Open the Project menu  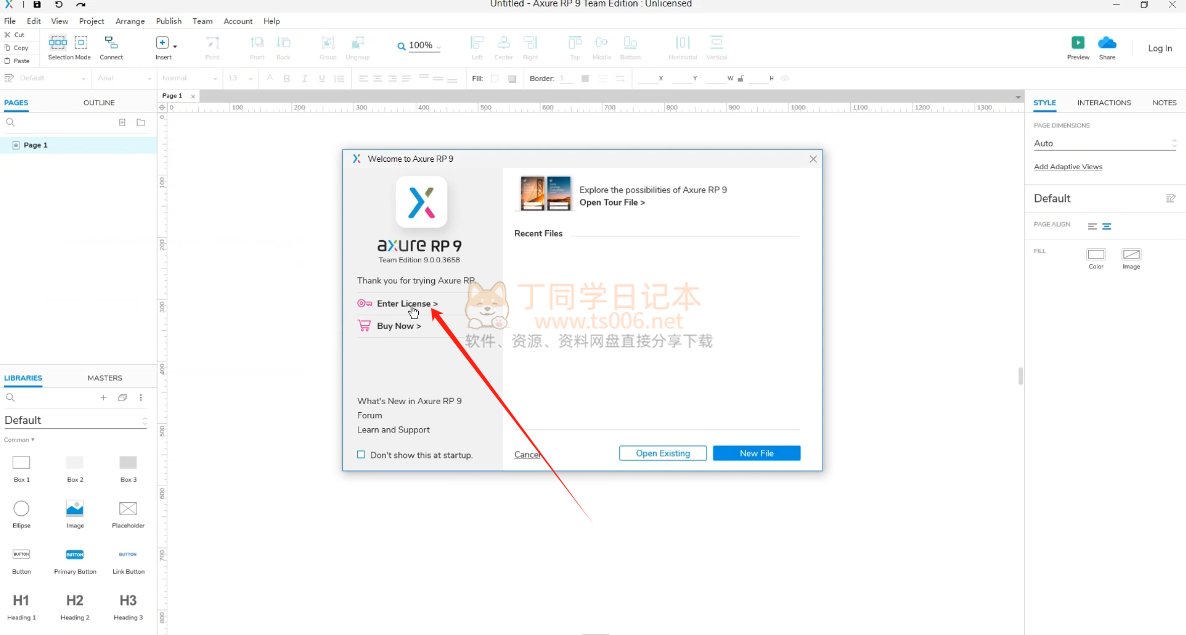(x=92, y=21)
